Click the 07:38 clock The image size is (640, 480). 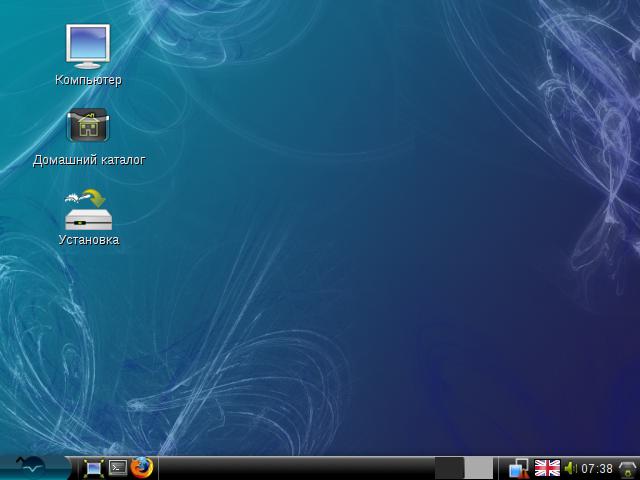(597, 469)
